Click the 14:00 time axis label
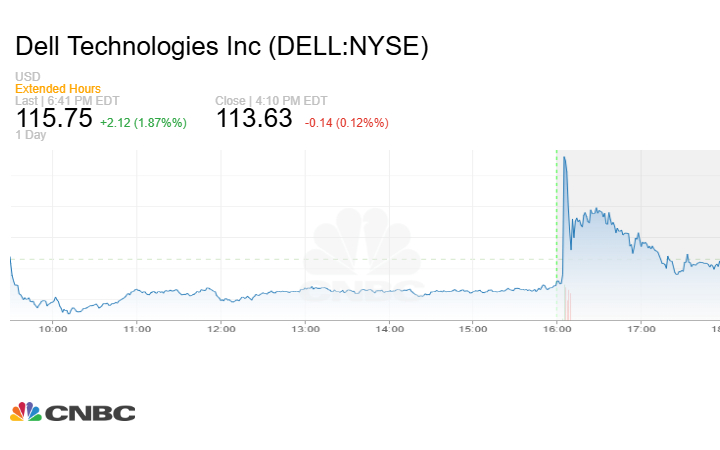Viewport: 720px width, 450px height. [x=389, y=329]
